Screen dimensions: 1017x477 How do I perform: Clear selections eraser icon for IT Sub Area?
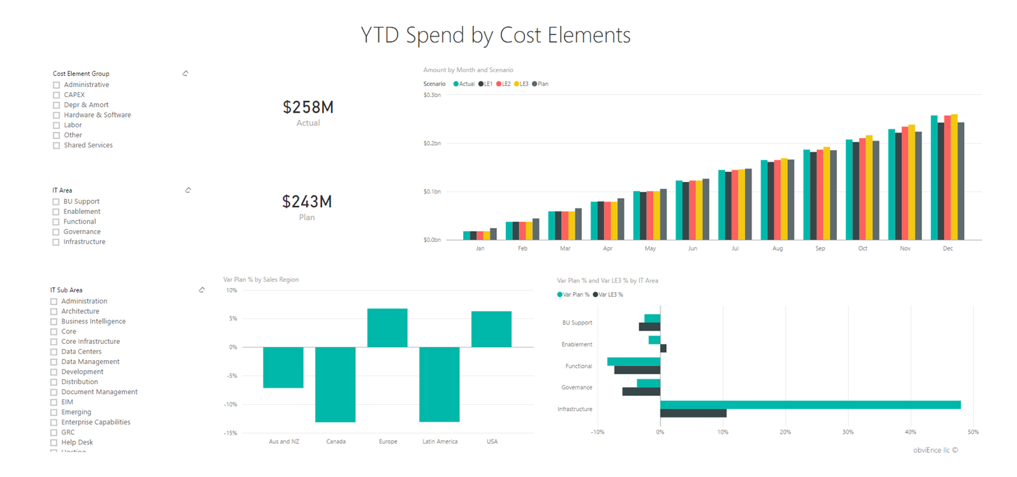(x=202, y=290)
